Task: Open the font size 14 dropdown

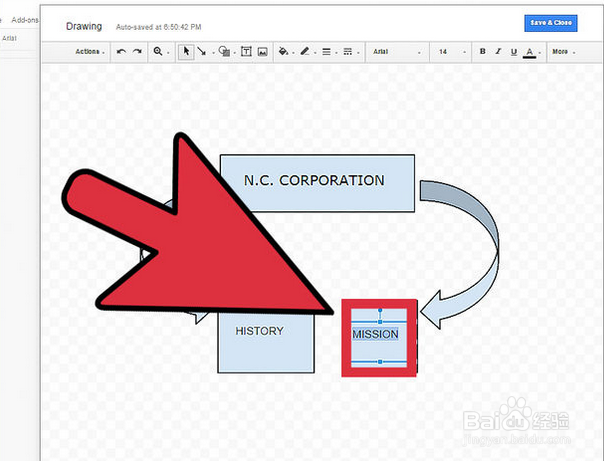Action: (452, 52)
